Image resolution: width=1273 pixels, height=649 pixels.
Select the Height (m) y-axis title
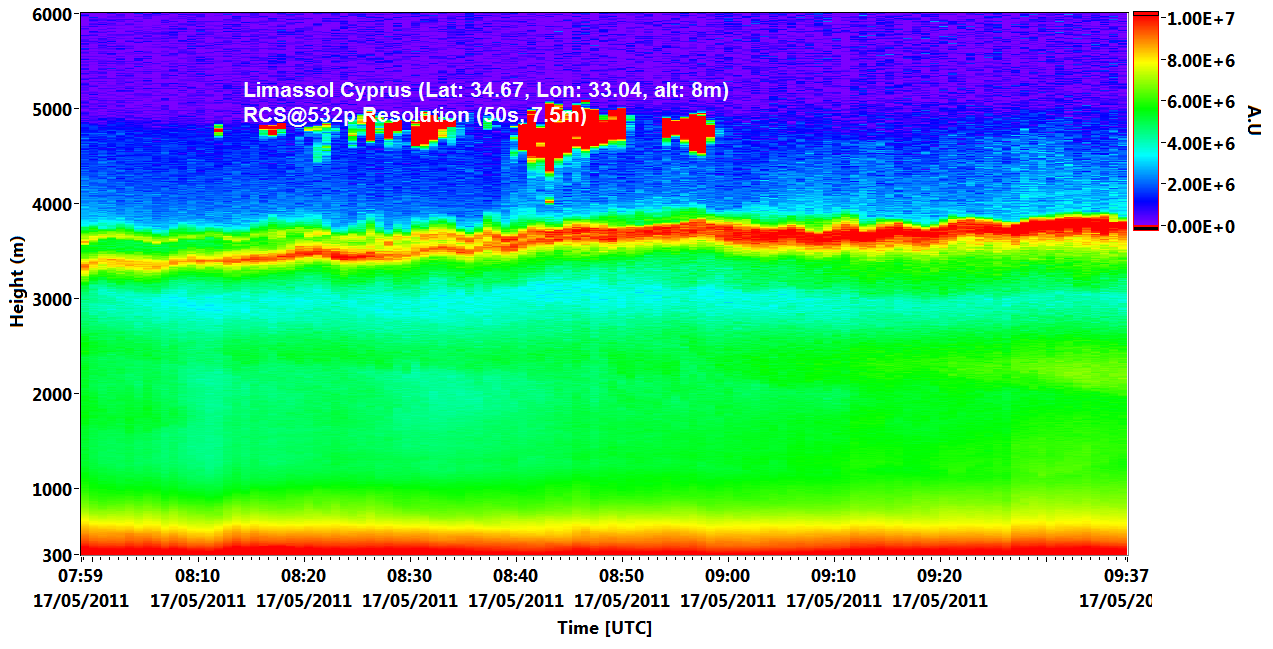(17, 282)
